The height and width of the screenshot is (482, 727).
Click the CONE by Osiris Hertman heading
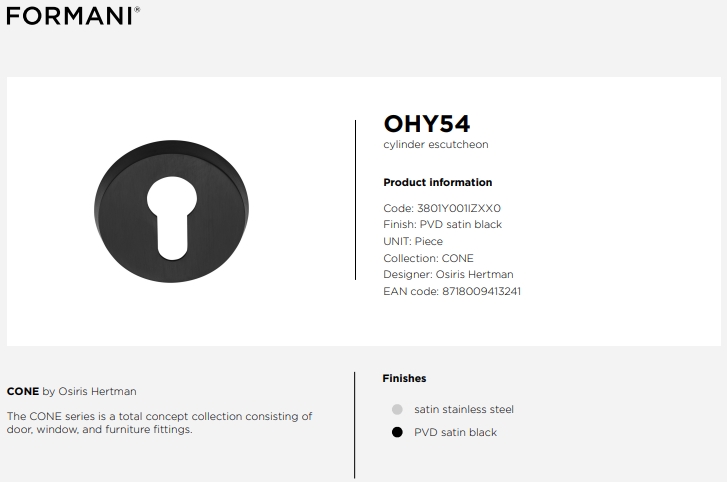click(71, 391)
